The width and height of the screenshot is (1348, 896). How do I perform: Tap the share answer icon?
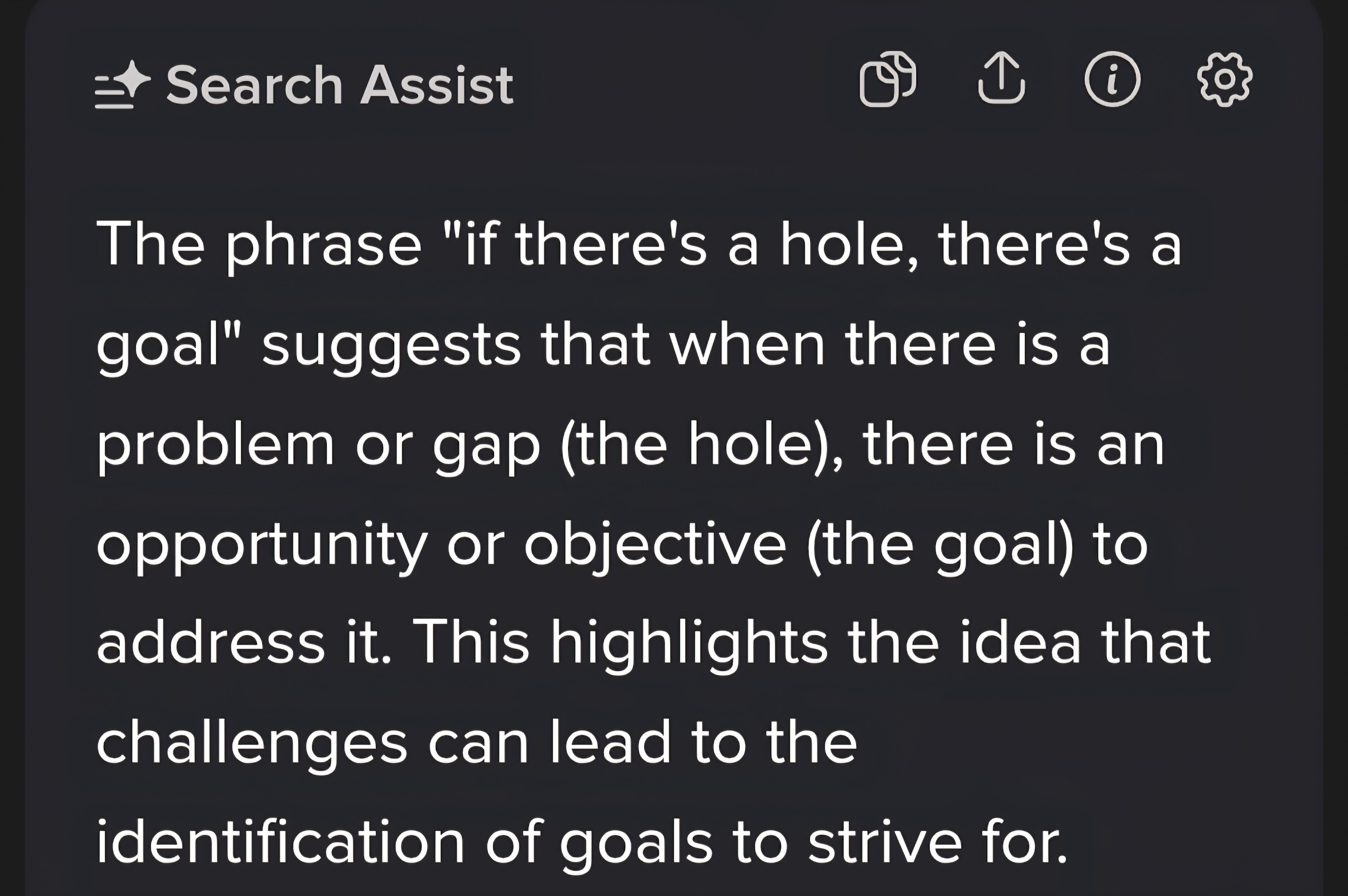point(1001,79)
